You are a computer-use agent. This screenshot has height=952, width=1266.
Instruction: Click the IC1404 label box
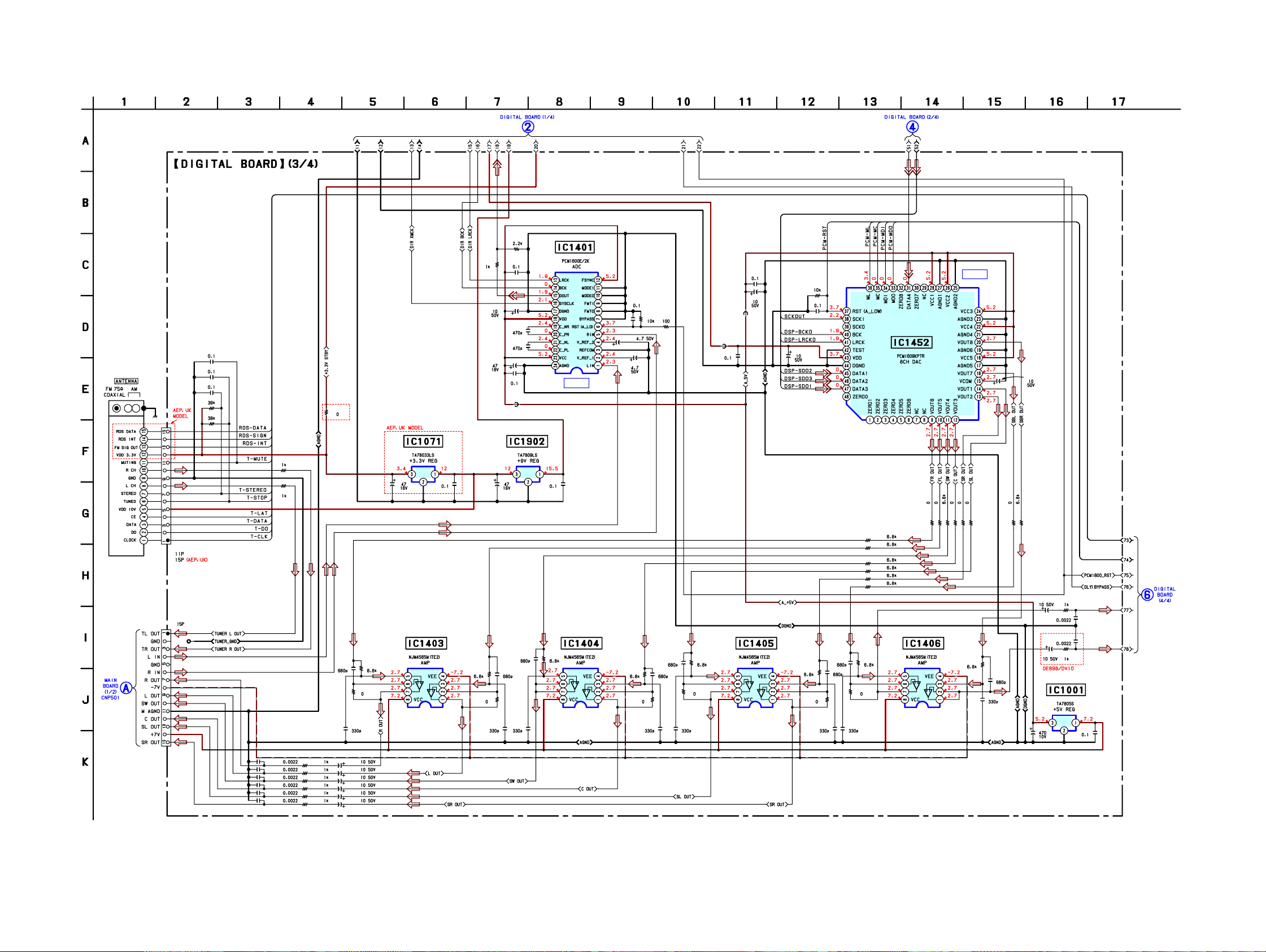[x=580, y=644]
